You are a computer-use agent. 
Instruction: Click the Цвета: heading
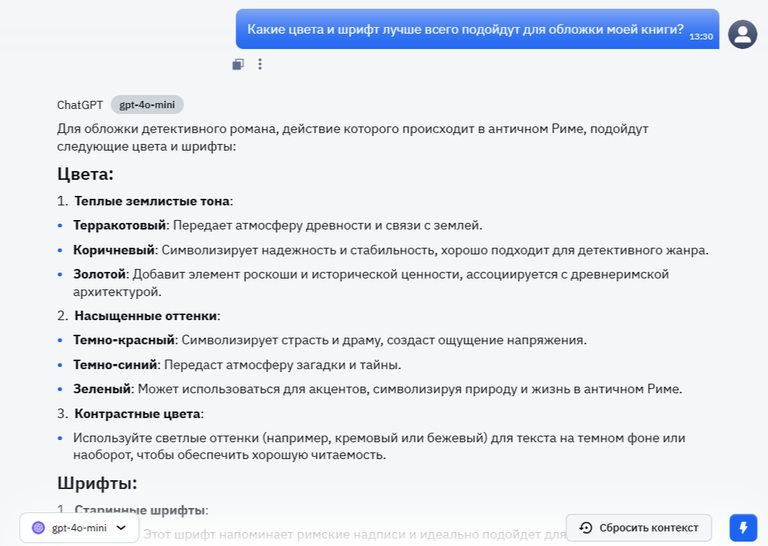click(x=85, y=174)
